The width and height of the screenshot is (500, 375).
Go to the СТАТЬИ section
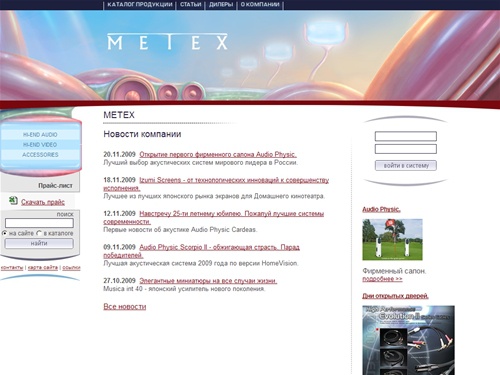(x=191, y=5)
